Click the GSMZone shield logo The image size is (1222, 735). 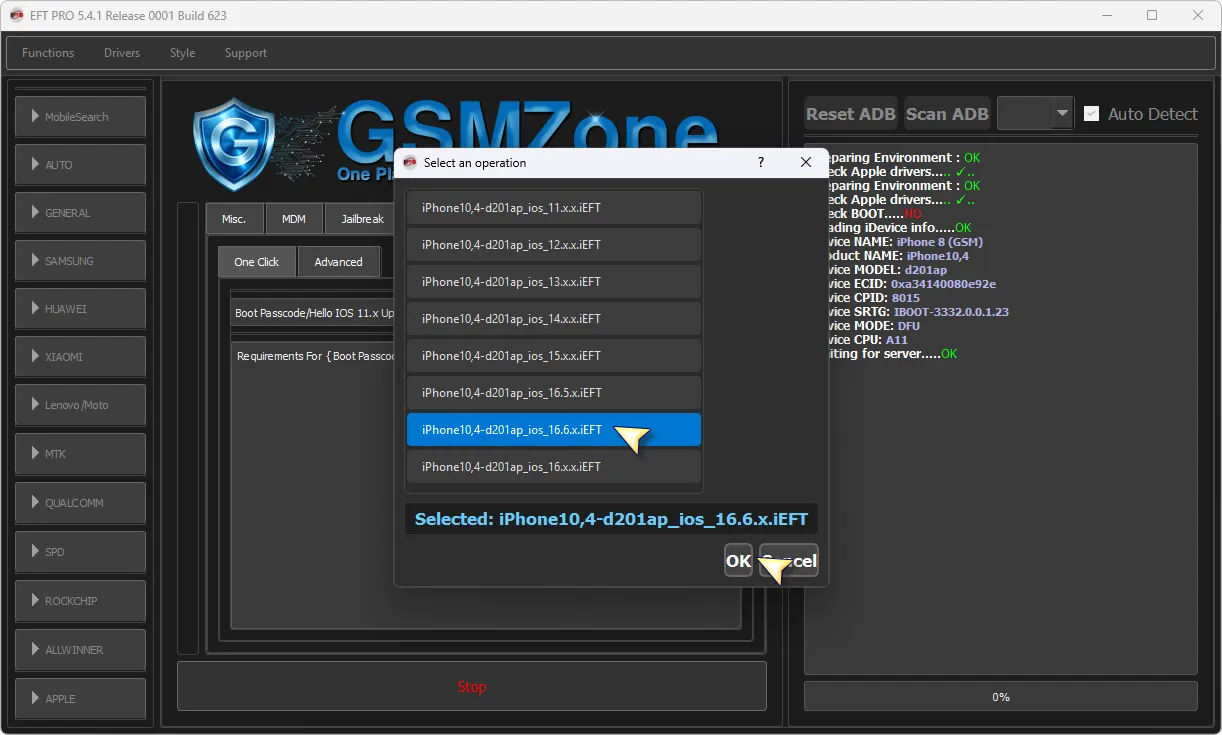[x=233, y=143]
